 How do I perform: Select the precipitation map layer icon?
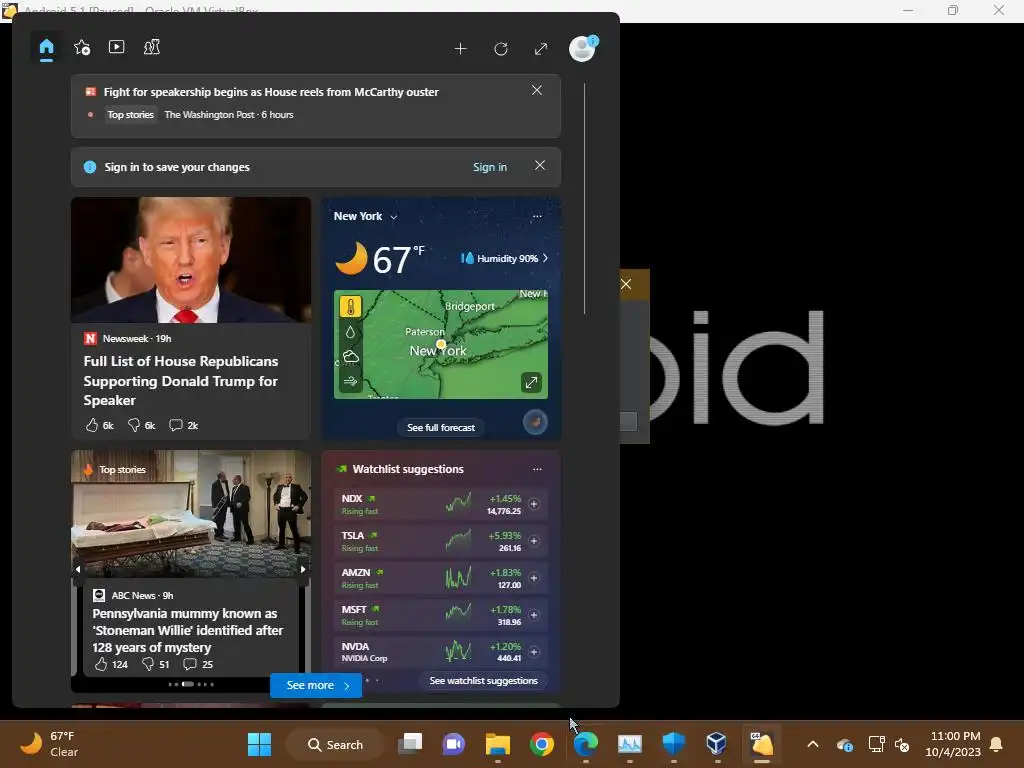point(351,332)
